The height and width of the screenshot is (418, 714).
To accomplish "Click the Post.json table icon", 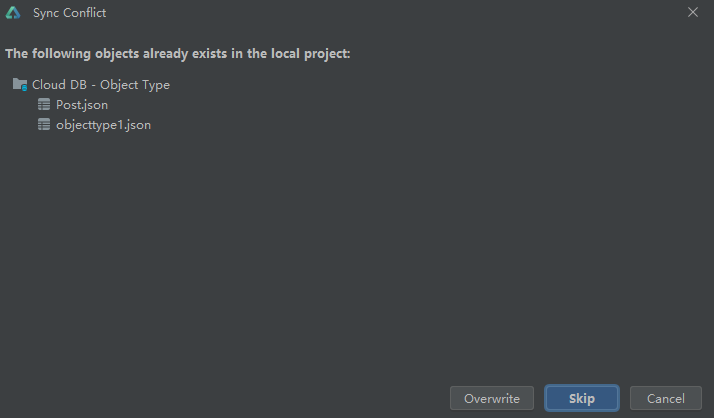I will (44, 105).
